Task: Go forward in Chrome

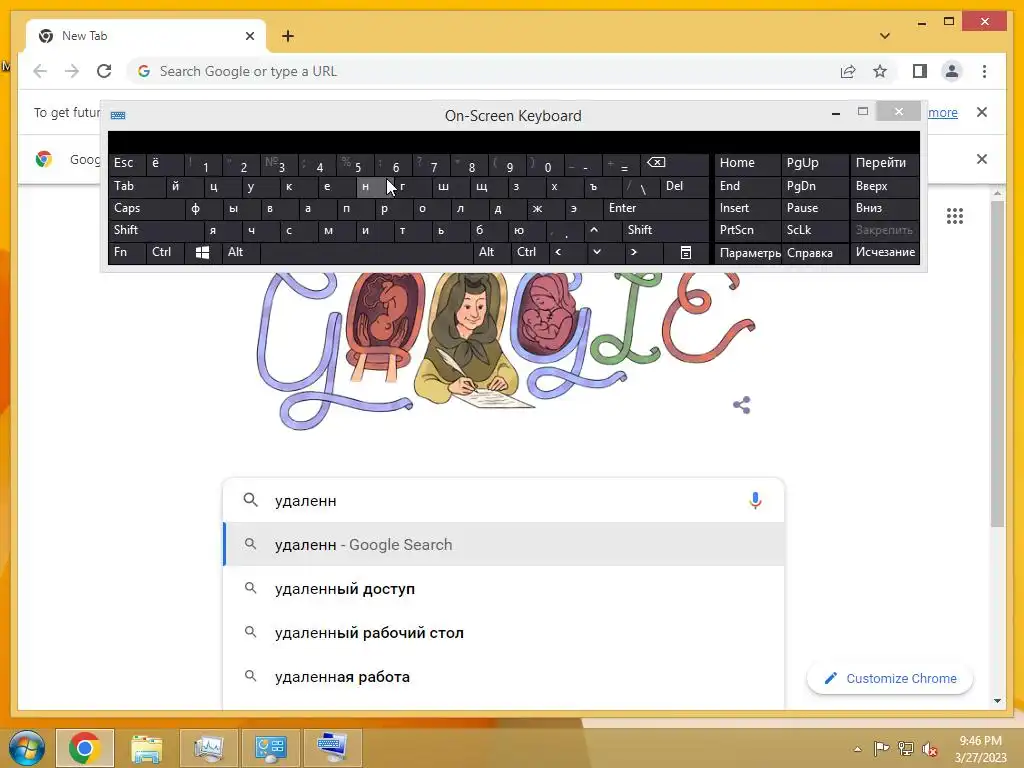Action: 72,71
